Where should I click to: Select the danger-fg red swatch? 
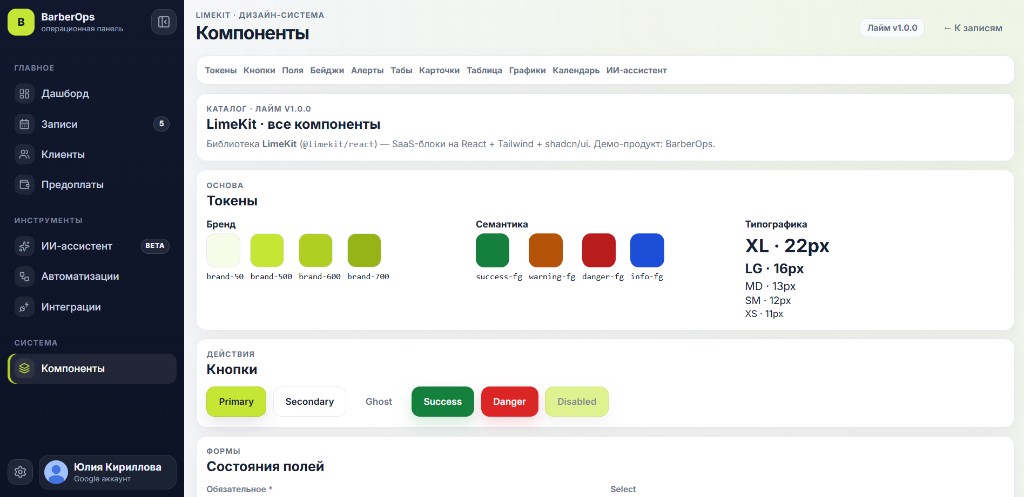click(x=599, y=250)
